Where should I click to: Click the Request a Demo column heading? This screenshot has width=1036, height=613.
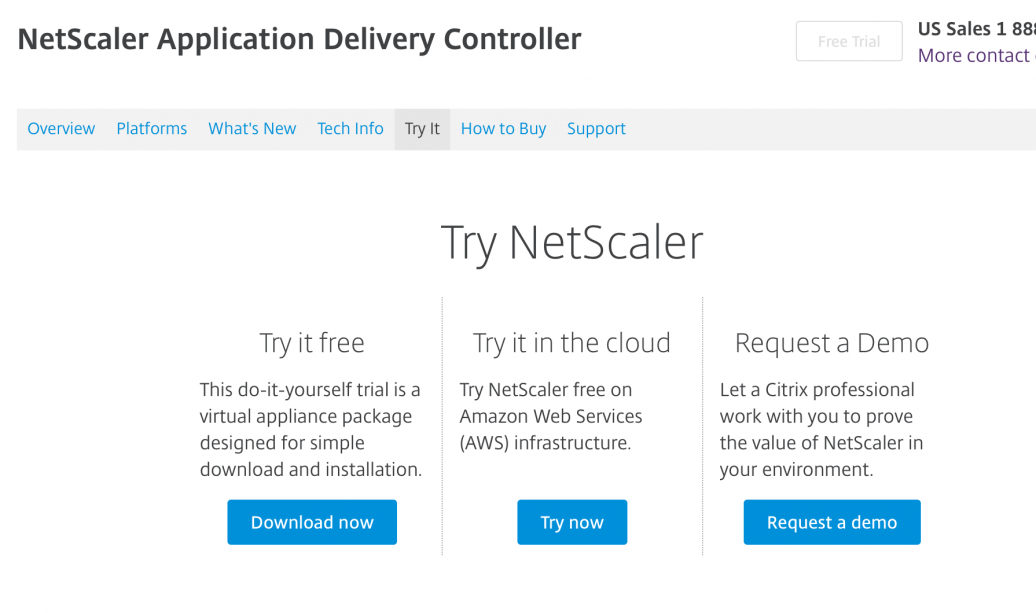point(832,343)
